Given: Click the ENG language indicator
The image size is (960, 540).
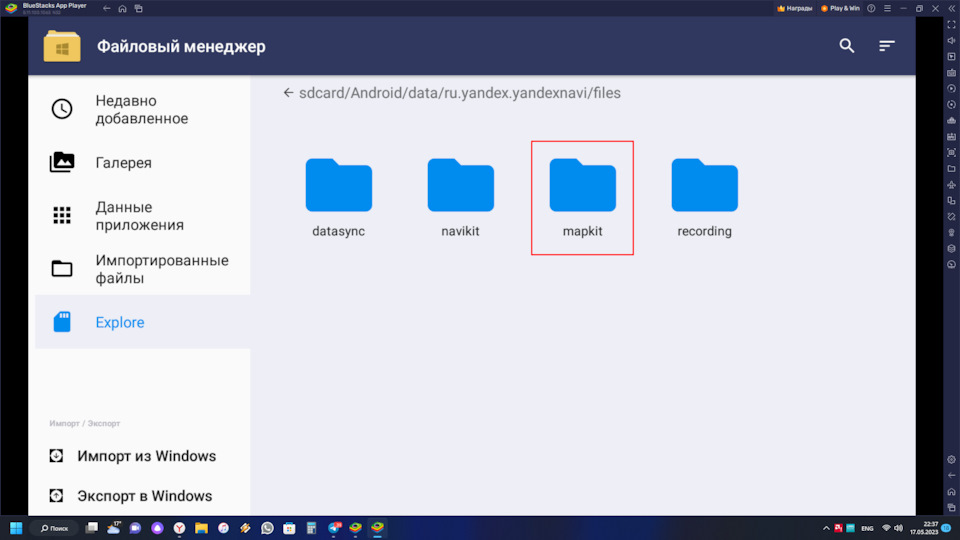Looking at the screenshot, I should 867,528.
